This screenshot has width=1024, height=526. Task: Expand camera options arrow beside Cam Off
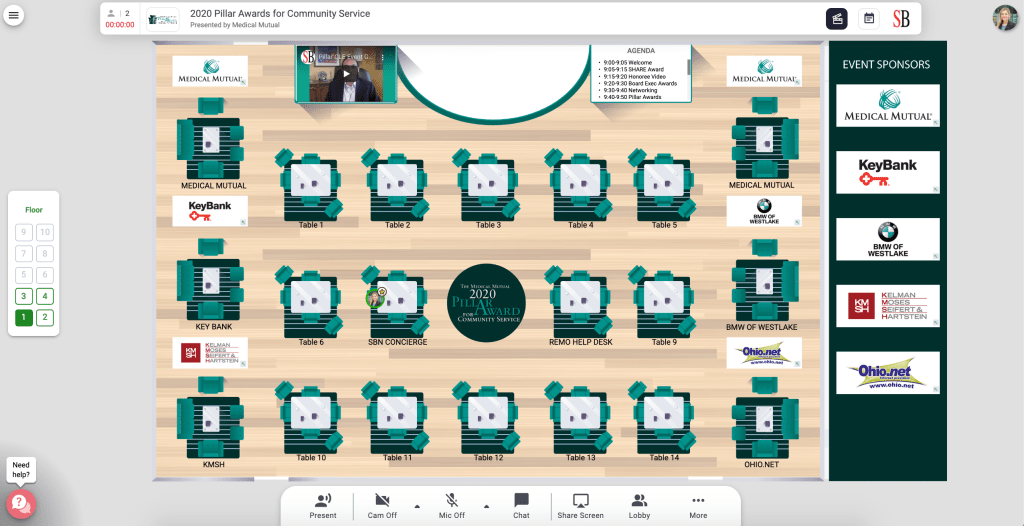click(x=415, y=505)
